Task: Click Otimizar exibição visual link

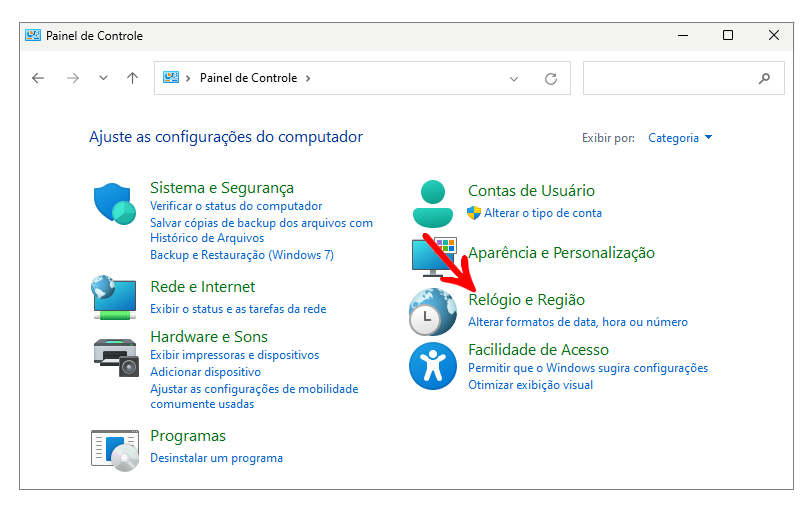Action: click(x=530, y=385)
